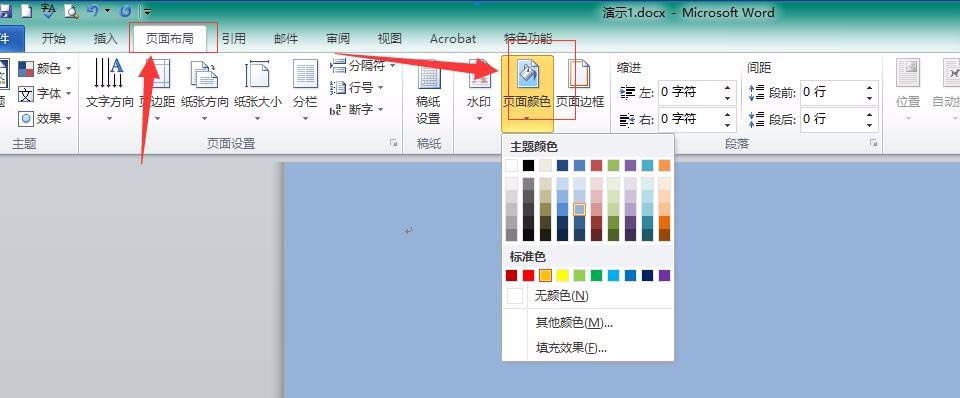Click the 文字方向 text direction icon

109,73
